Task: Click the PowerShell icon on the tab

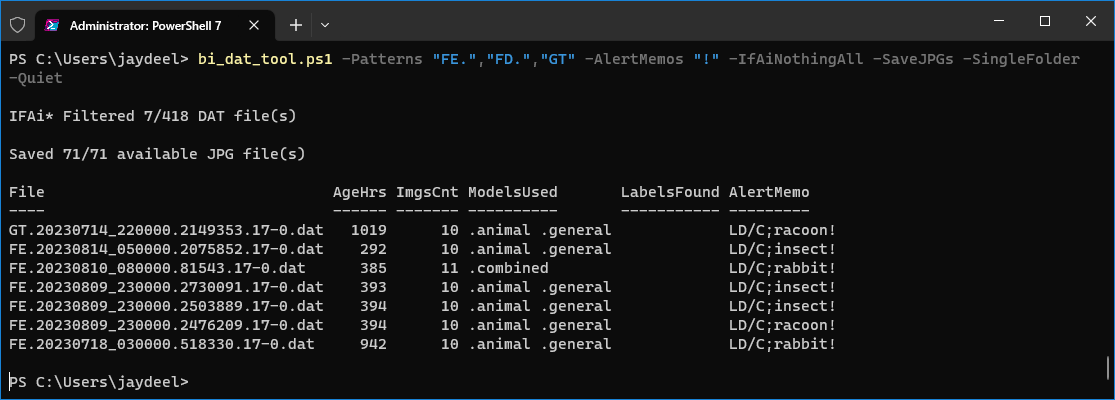Action: point(52,26)
